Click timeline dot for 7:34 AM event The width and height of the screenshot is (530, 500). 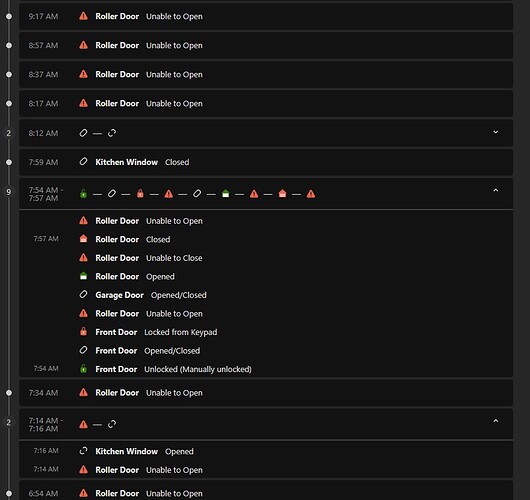click(9, 393)
